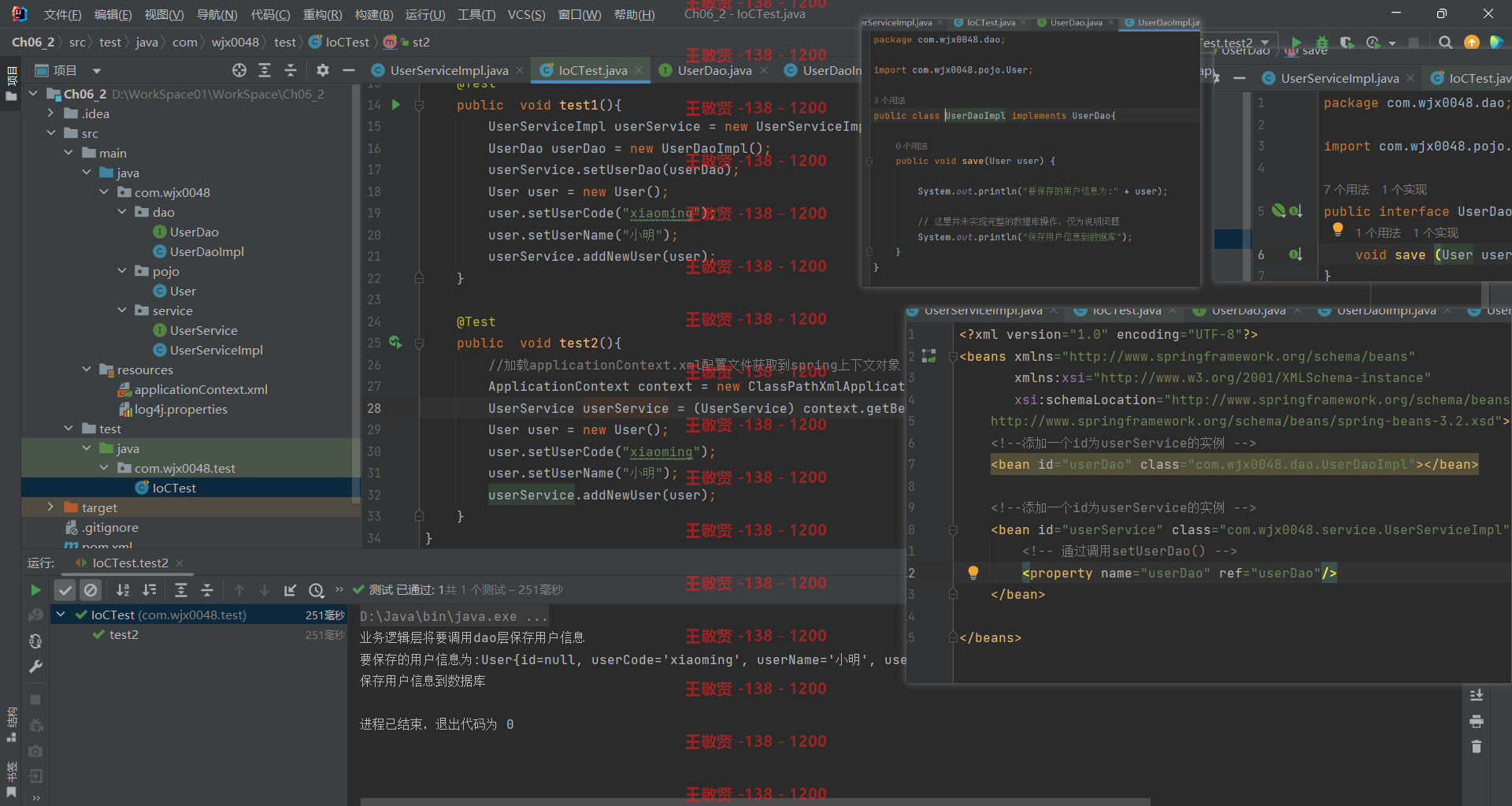Click the run gutter icon at line 25
1512x806 pixels.
tap(395, 342)
